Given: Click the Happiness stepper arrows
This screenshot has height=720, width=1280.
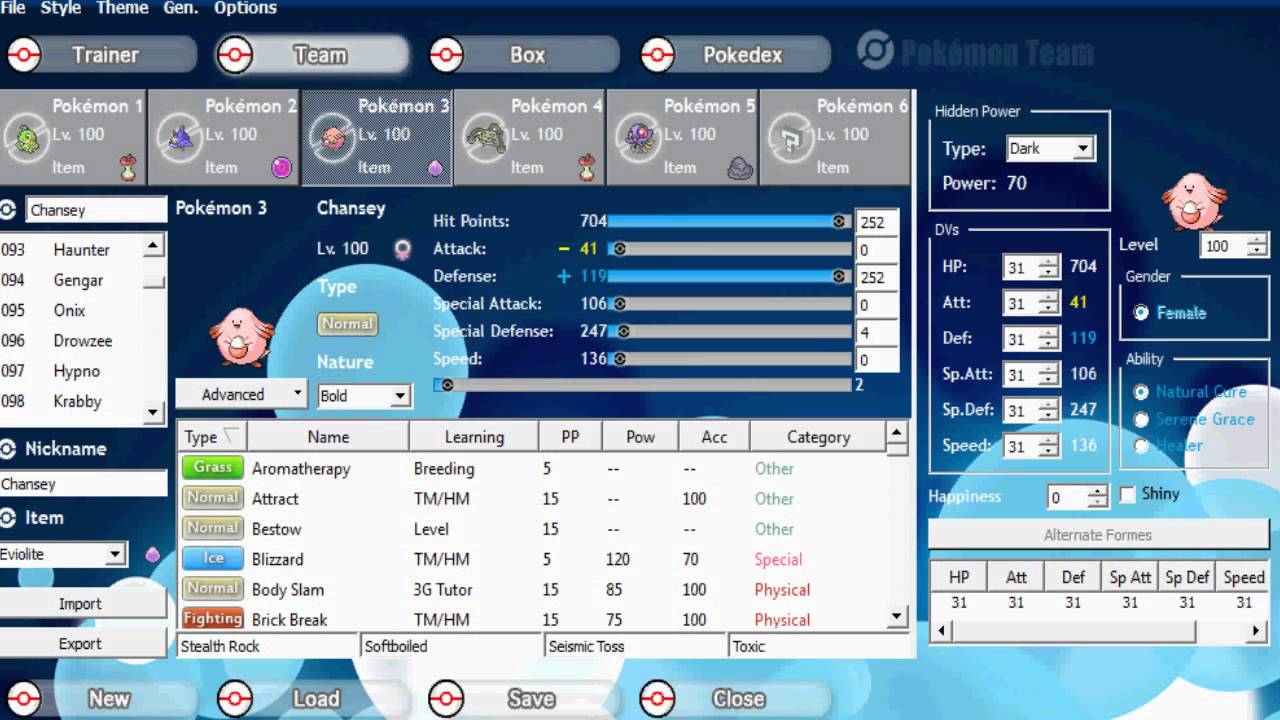Looking at the screenshot, I should click(x=1098, y=497).
